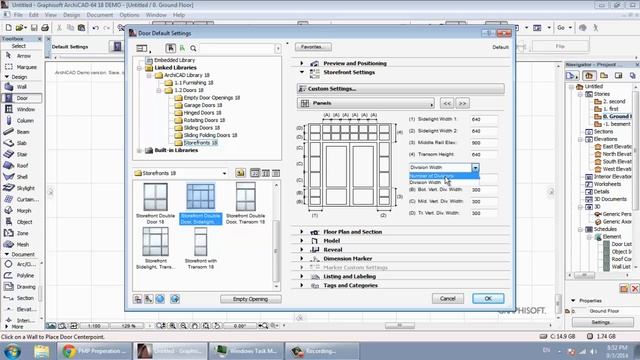This screenshot has height=360, width=640.
Task: Select small icons view in library browser
Action: (266, 173)
